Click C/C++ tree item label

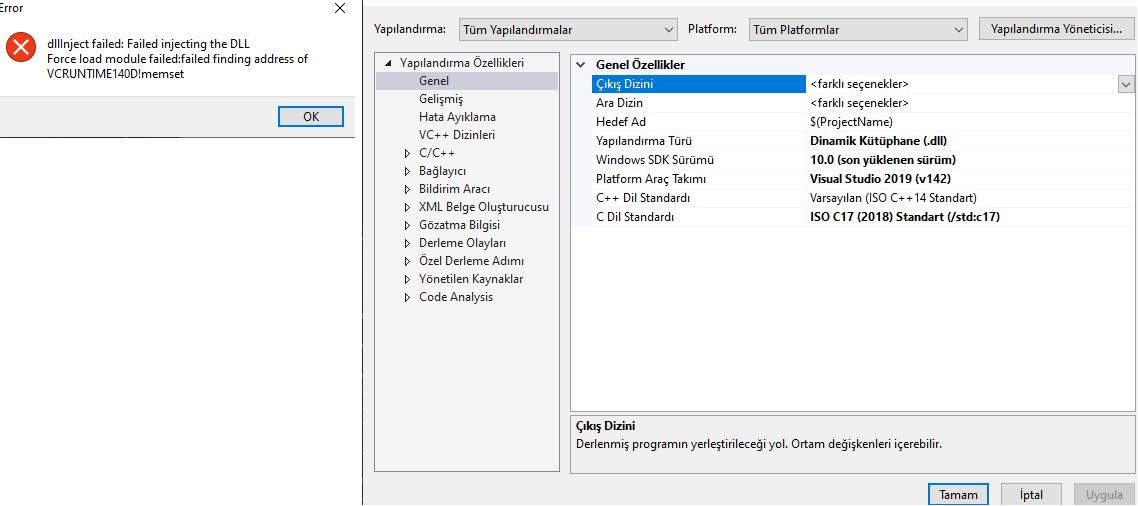pyautogui.click(x=437, y=153)
